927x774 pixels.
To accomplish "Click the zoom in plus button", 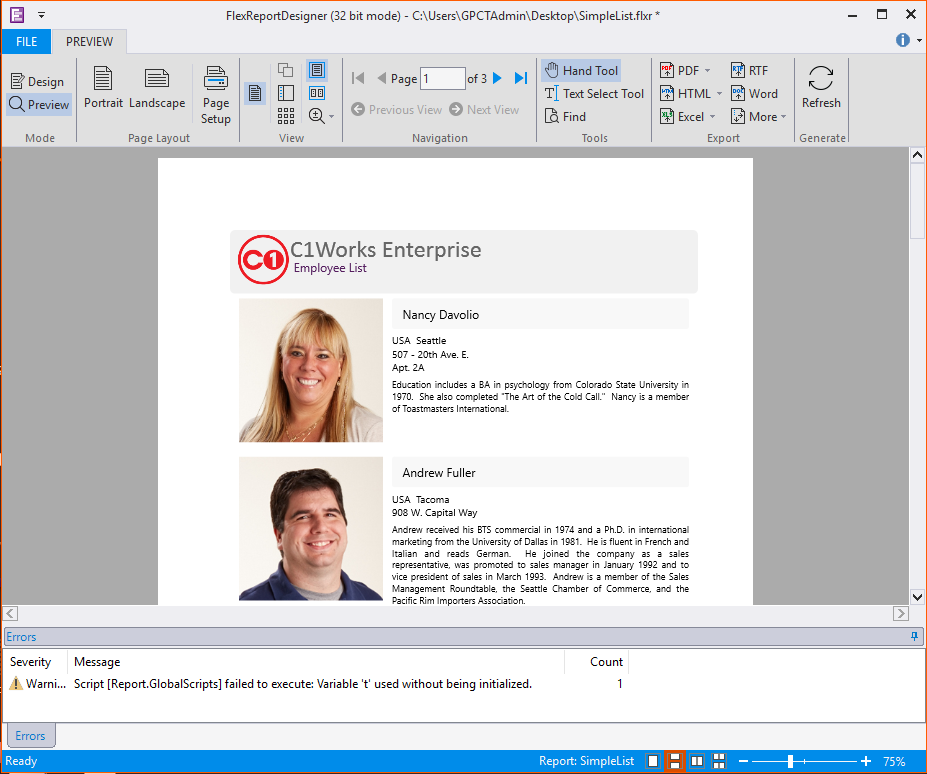I will (x=866, y=762).
